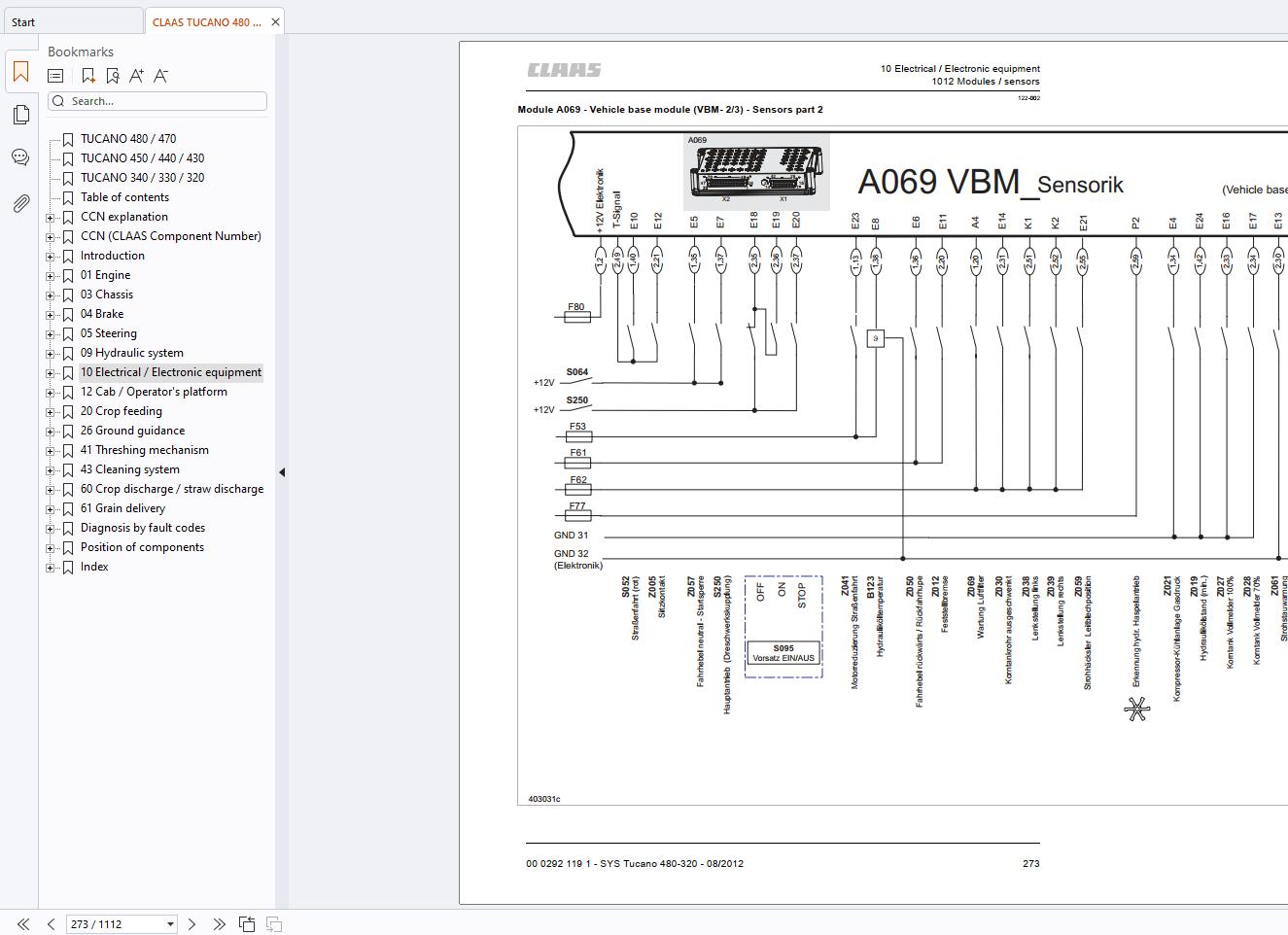Open the bookmark options list icon
Screen dimensions: 1288x935
click(56, 76)
